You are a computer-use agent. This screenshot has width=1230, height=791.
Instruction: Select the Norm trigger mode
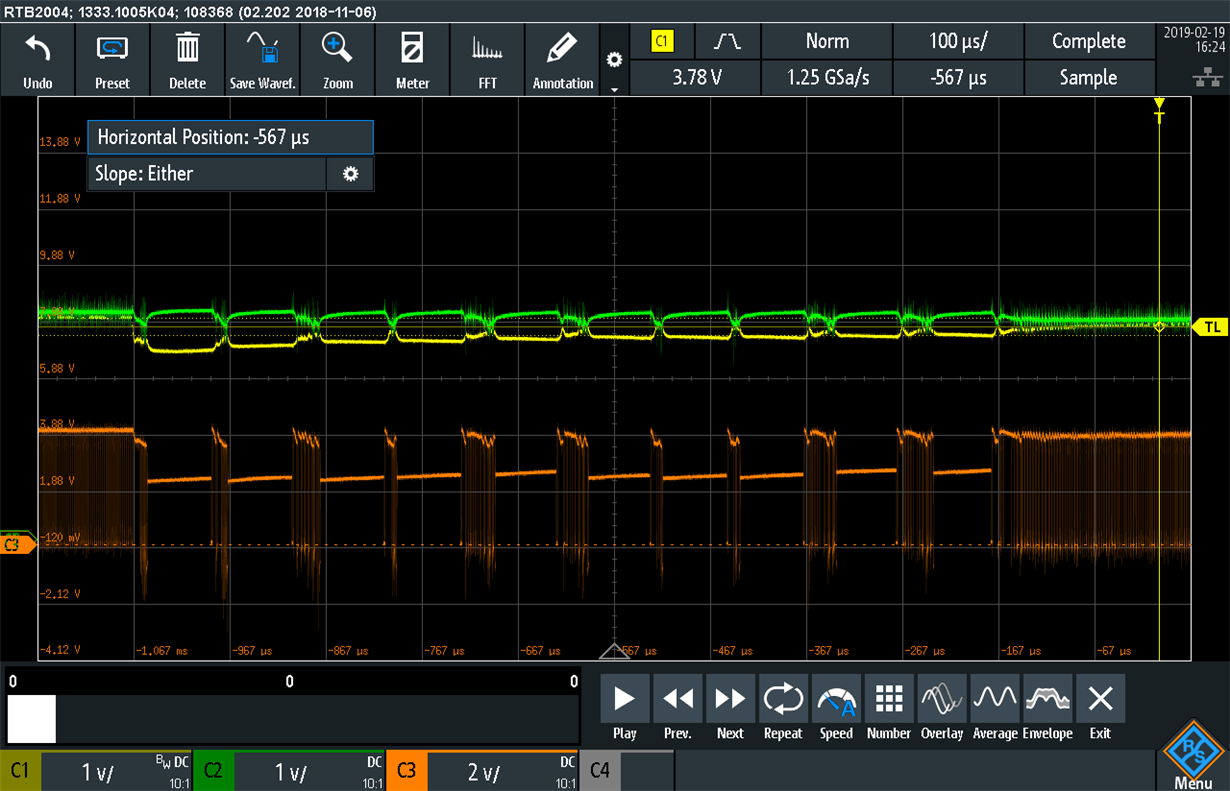(827, 42)
